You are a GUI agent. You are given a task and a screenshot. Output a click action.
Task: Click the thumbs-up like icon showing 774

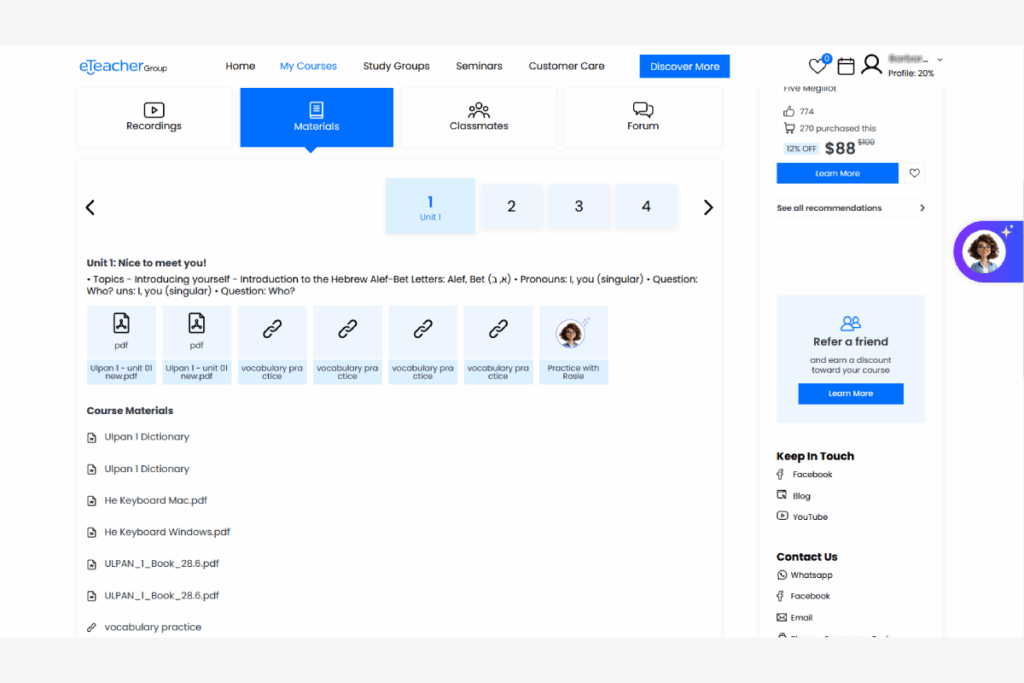789,111
